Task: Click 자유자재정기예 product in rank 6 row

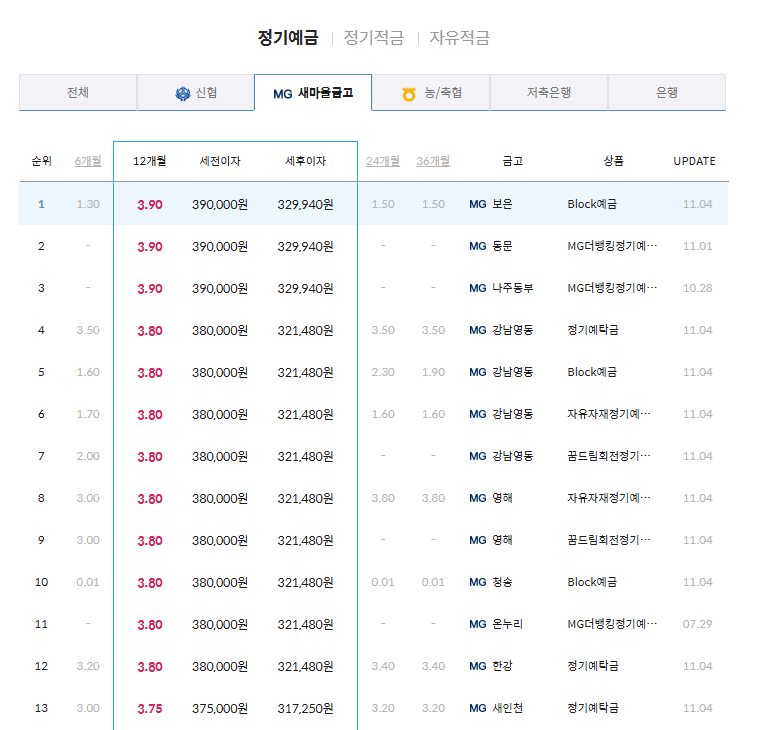Action: tap(609, 414)
